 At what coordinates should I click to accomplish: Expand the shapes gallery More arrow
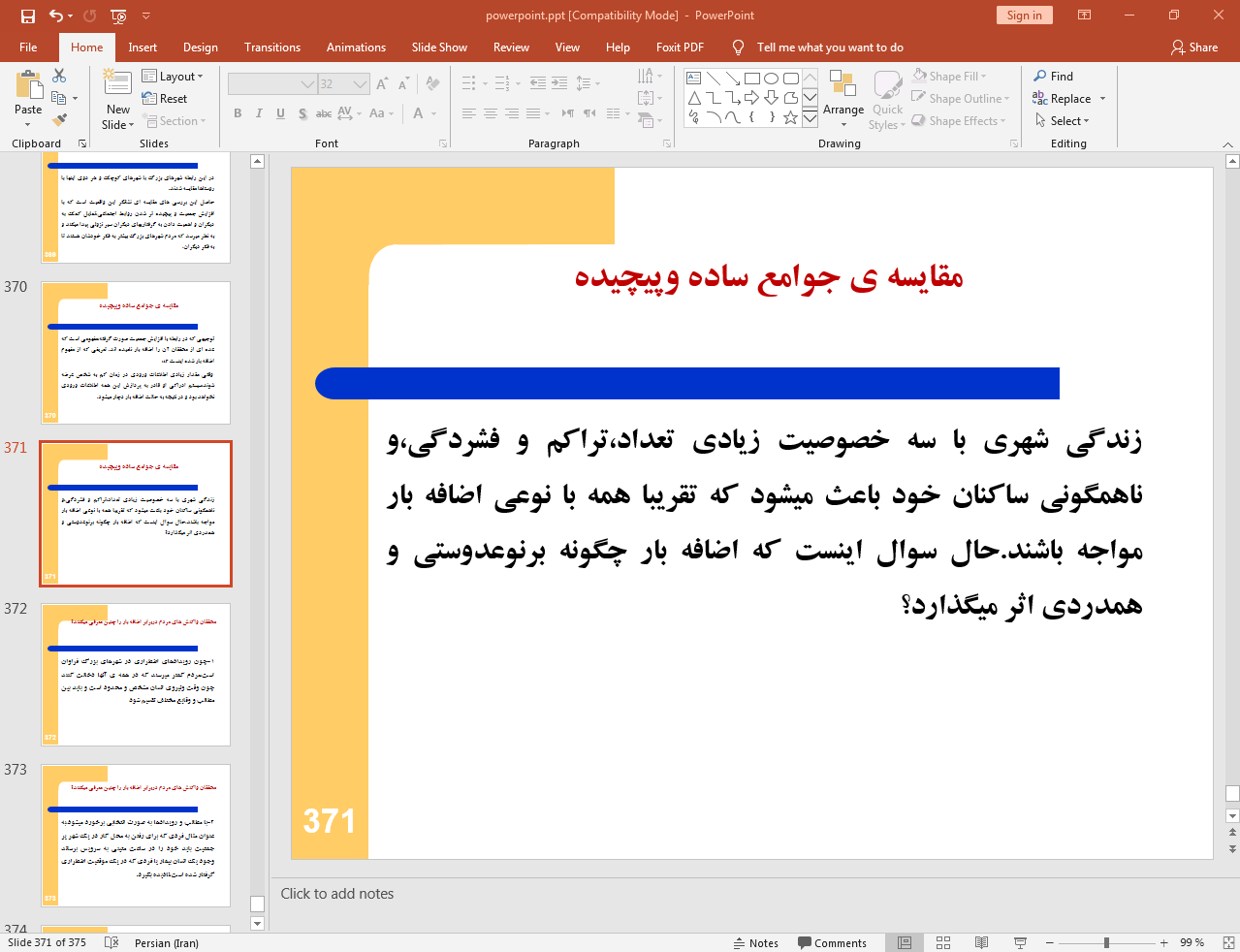click(x=810, y=117)
